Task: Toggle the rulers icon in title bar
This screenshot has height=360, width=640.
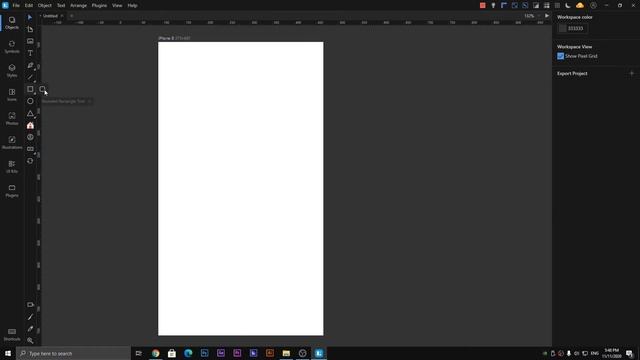Action: [504, 5]
